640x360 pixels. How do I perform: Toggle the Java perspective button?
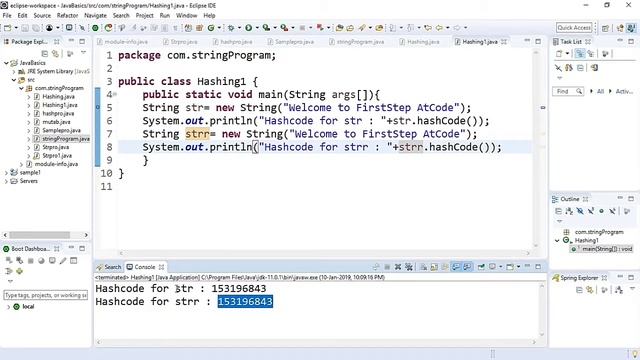click(631, 28)
